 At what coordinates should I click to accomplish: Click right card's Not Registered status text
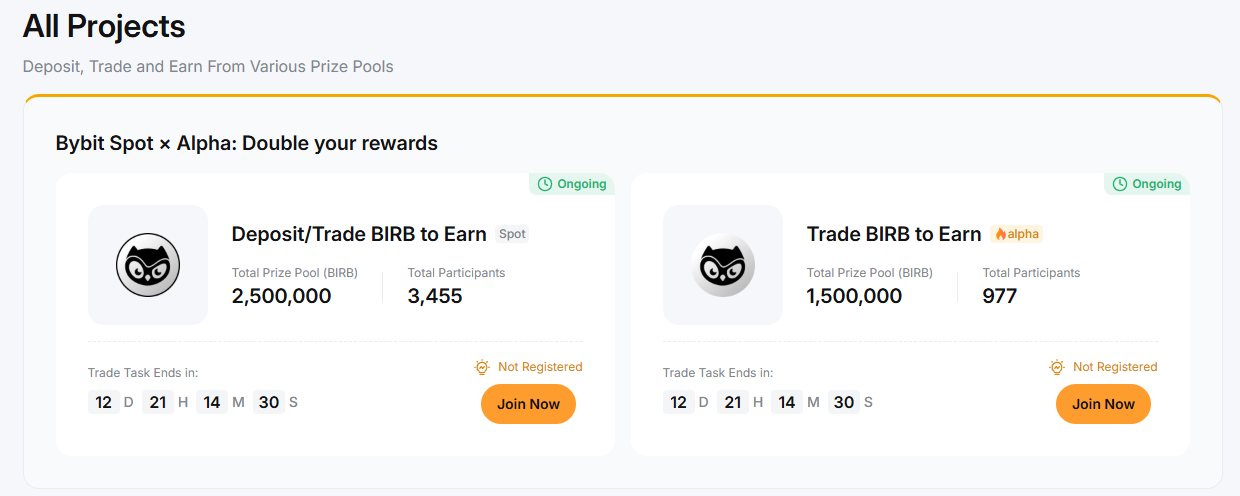1115,367
